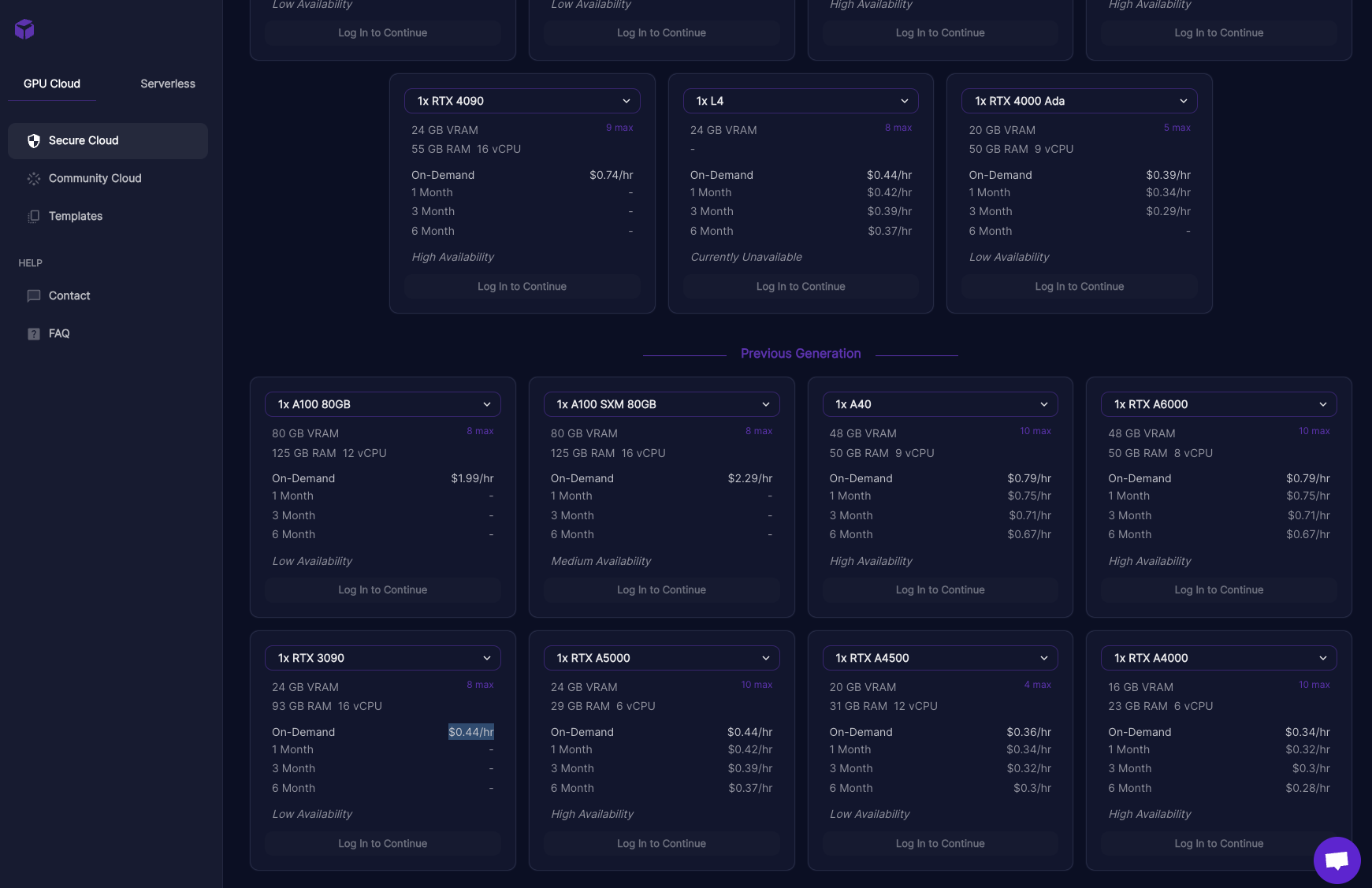
Task: Click the Medium Availability label
Action: (x=601, y=561)
